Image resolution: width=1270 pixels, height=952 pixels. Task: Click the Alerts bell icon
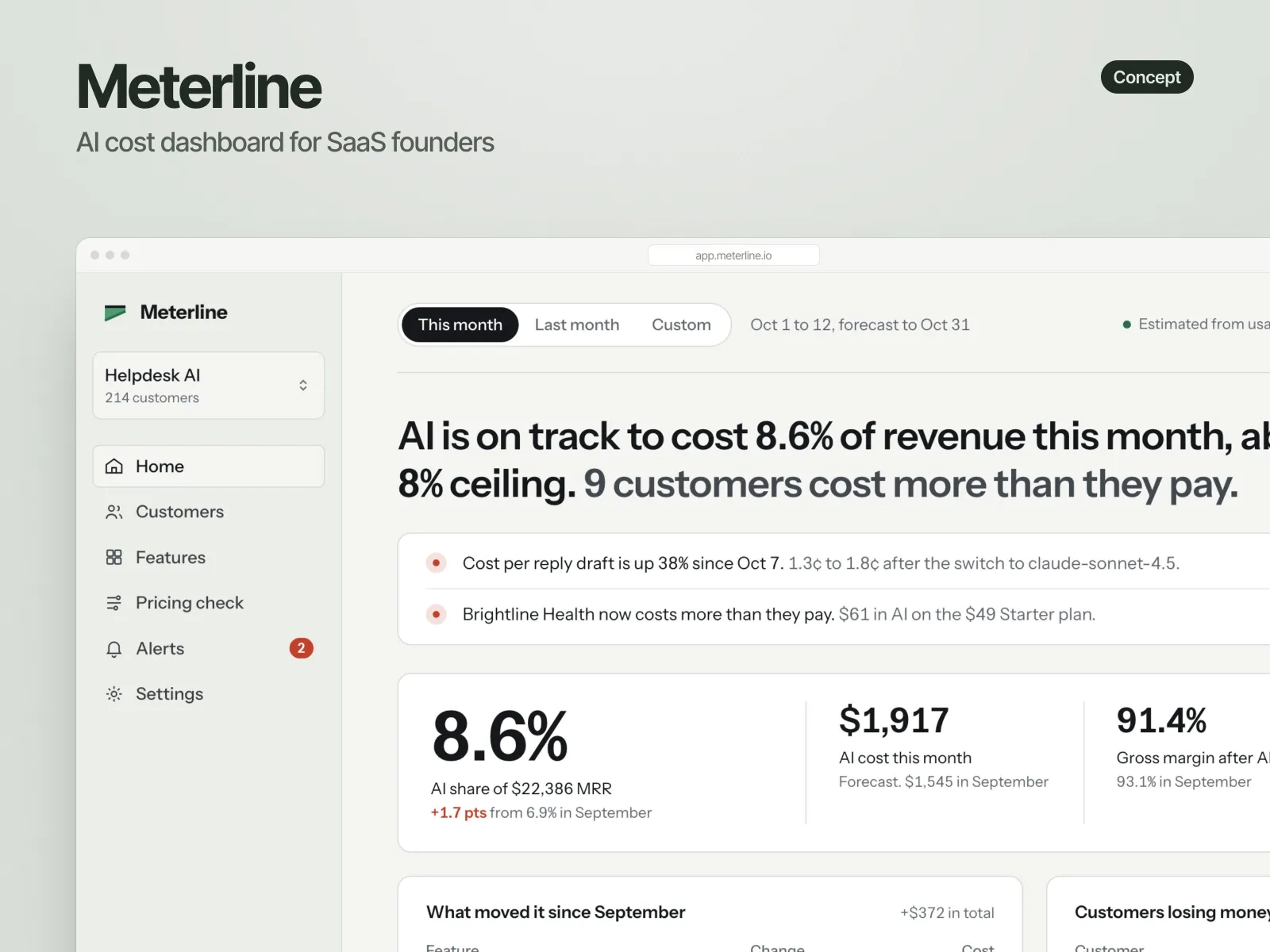114,649
